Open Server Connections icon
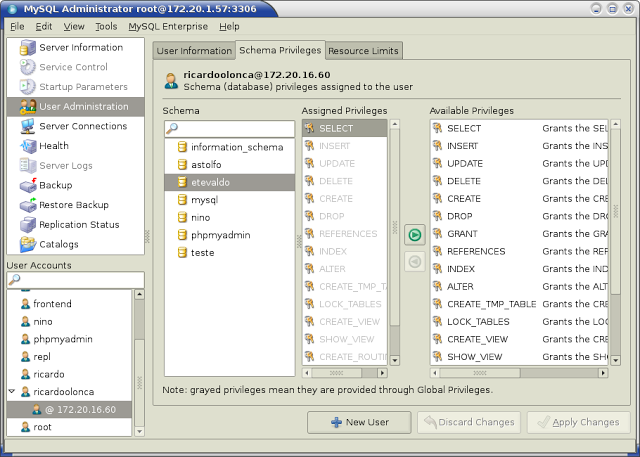This screenshot has width=640, height=457. point(28,126)
